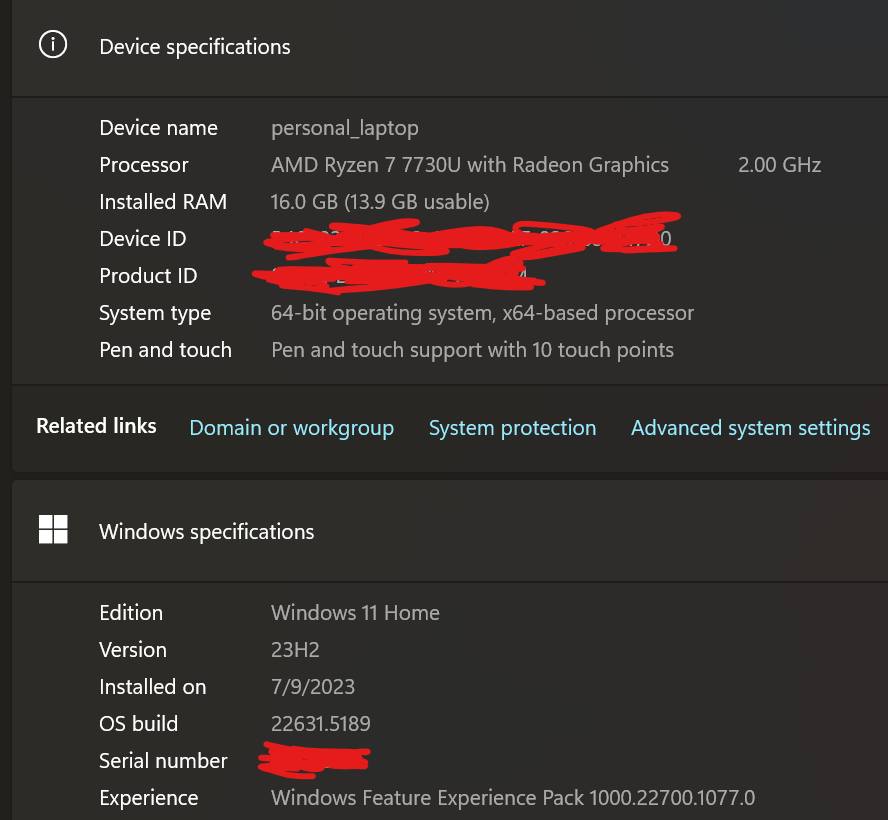Screen dimensions: 888x820
Task: Click the Version label
Action: tap(133, 650)
